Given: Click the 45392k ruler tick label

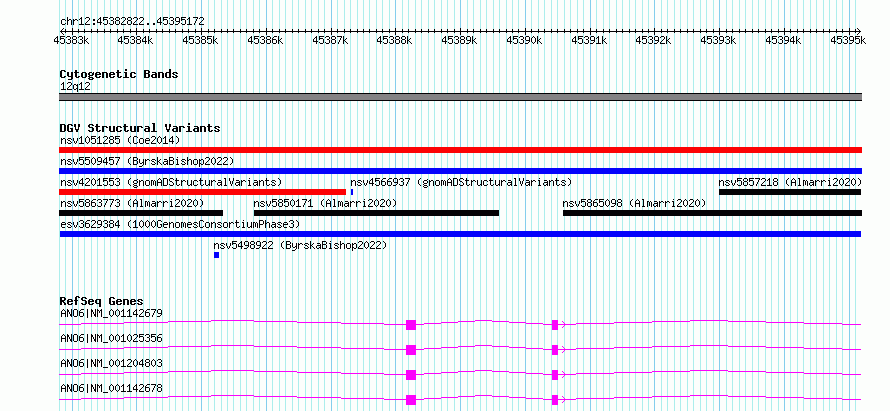Looking at the screenshot, I should coord(654,40).
